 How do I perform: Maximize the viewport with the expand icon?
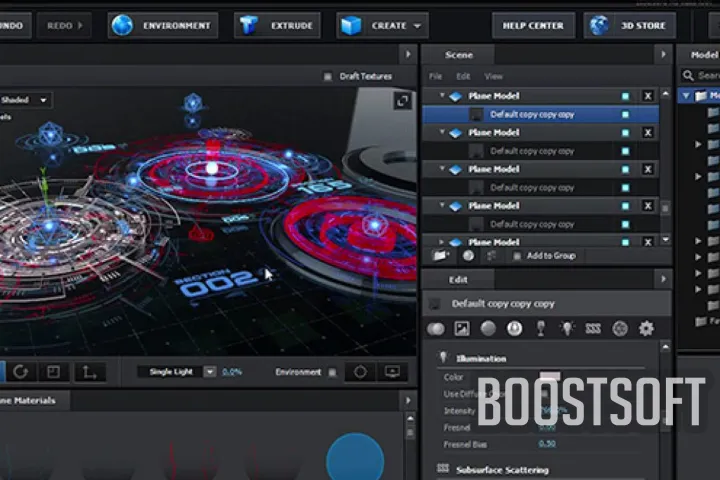[x=402, y=101]
